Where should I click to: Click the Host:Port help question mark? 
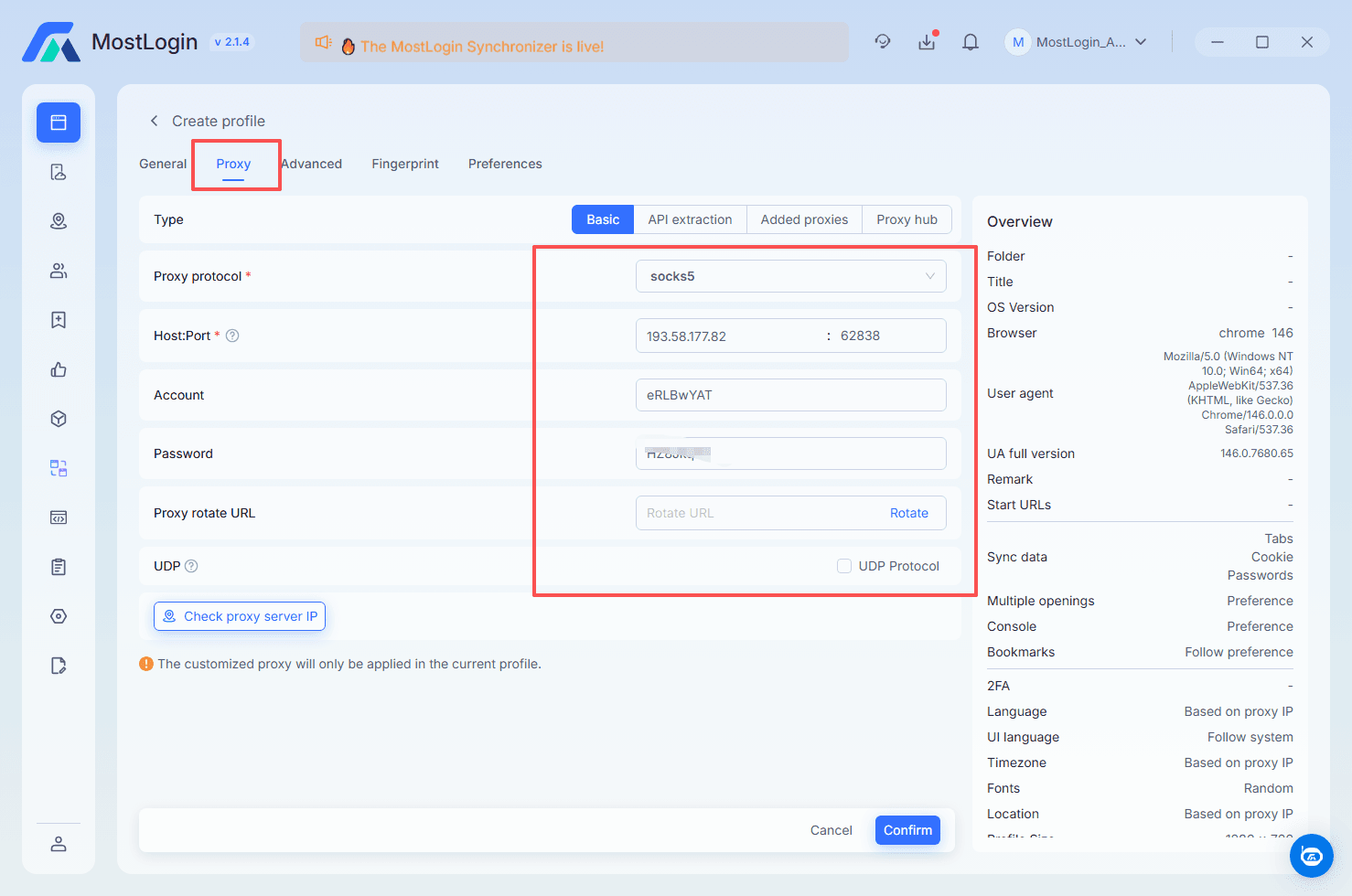(x=232, y=336)
